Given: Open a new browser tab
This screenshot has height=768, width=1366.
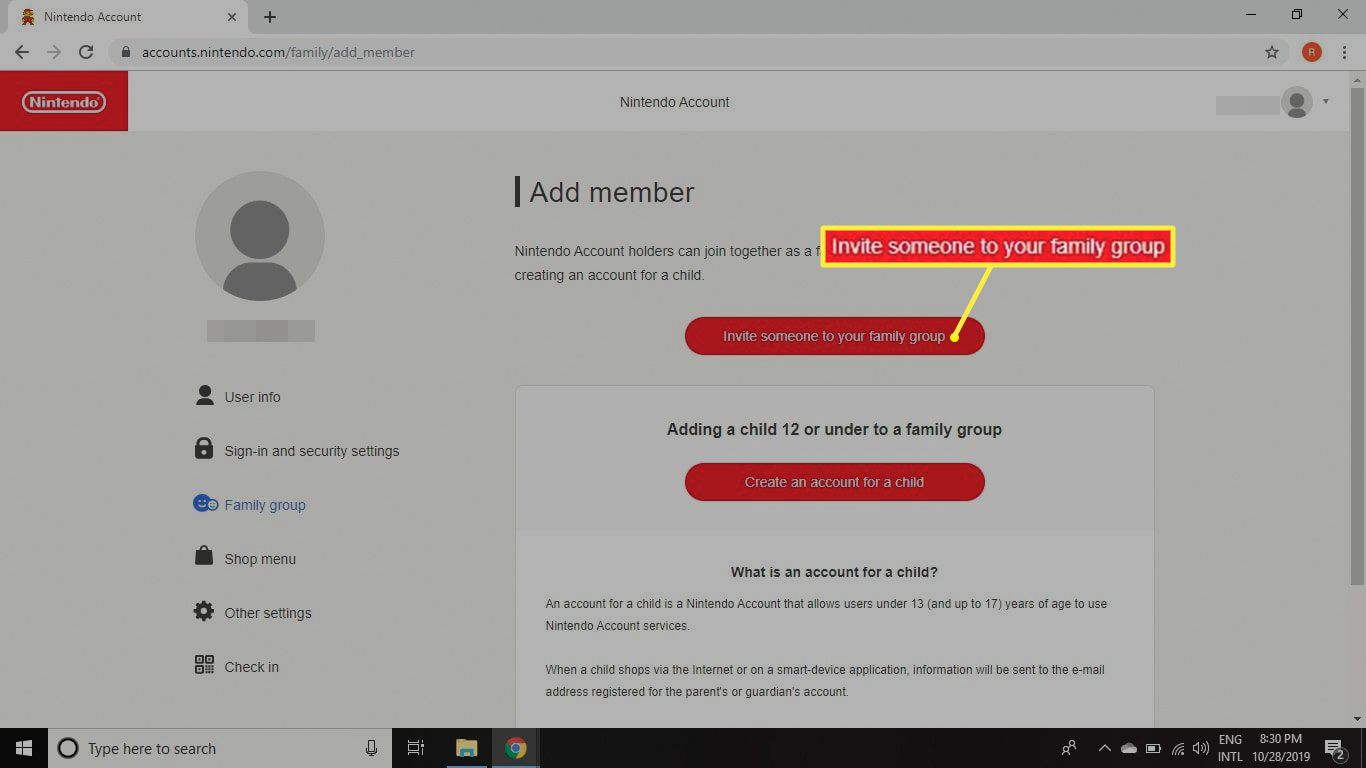Looking at the screenshot, I should pos(270,17).
